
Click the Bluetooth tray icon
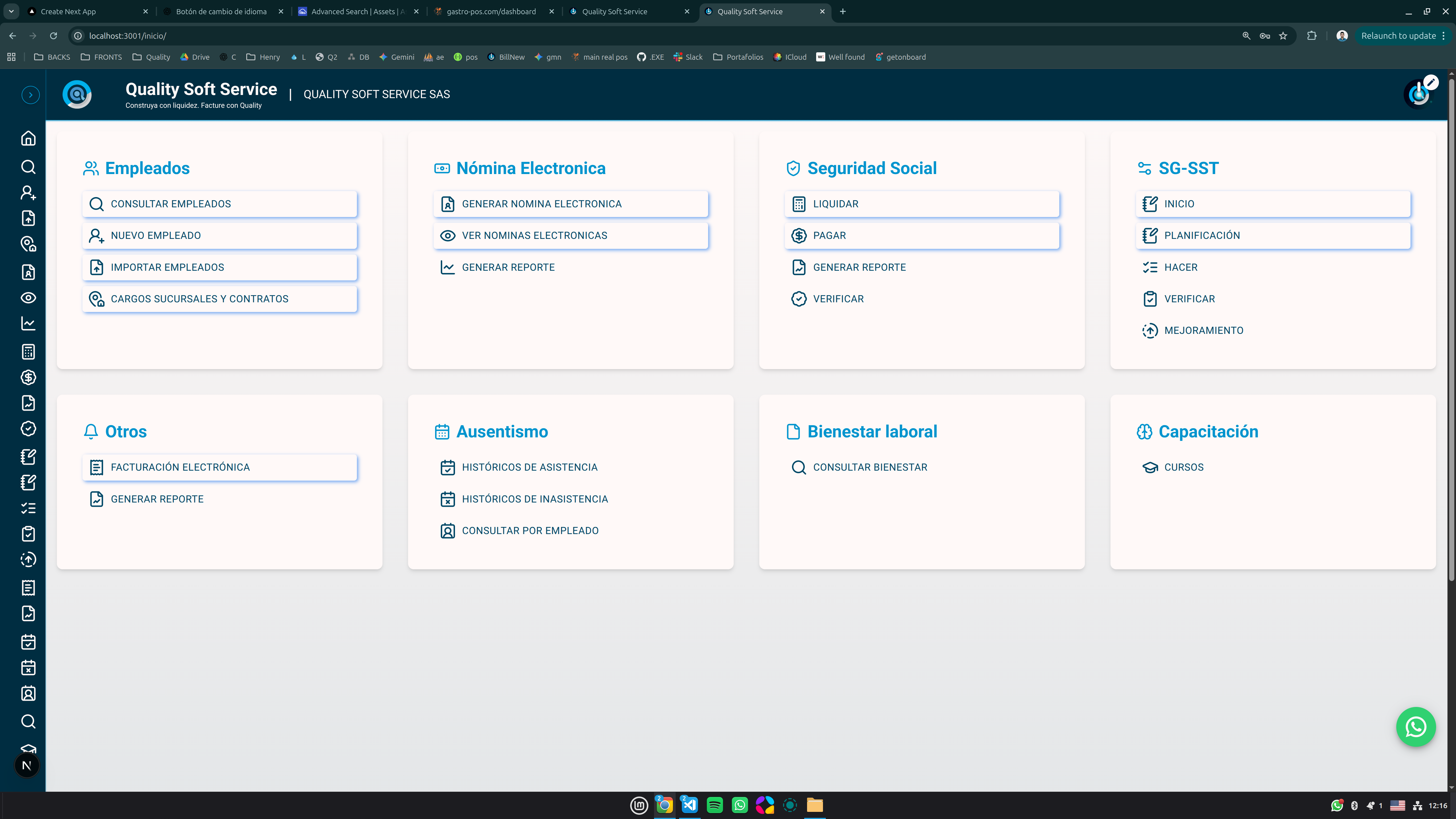[1354, 805]
